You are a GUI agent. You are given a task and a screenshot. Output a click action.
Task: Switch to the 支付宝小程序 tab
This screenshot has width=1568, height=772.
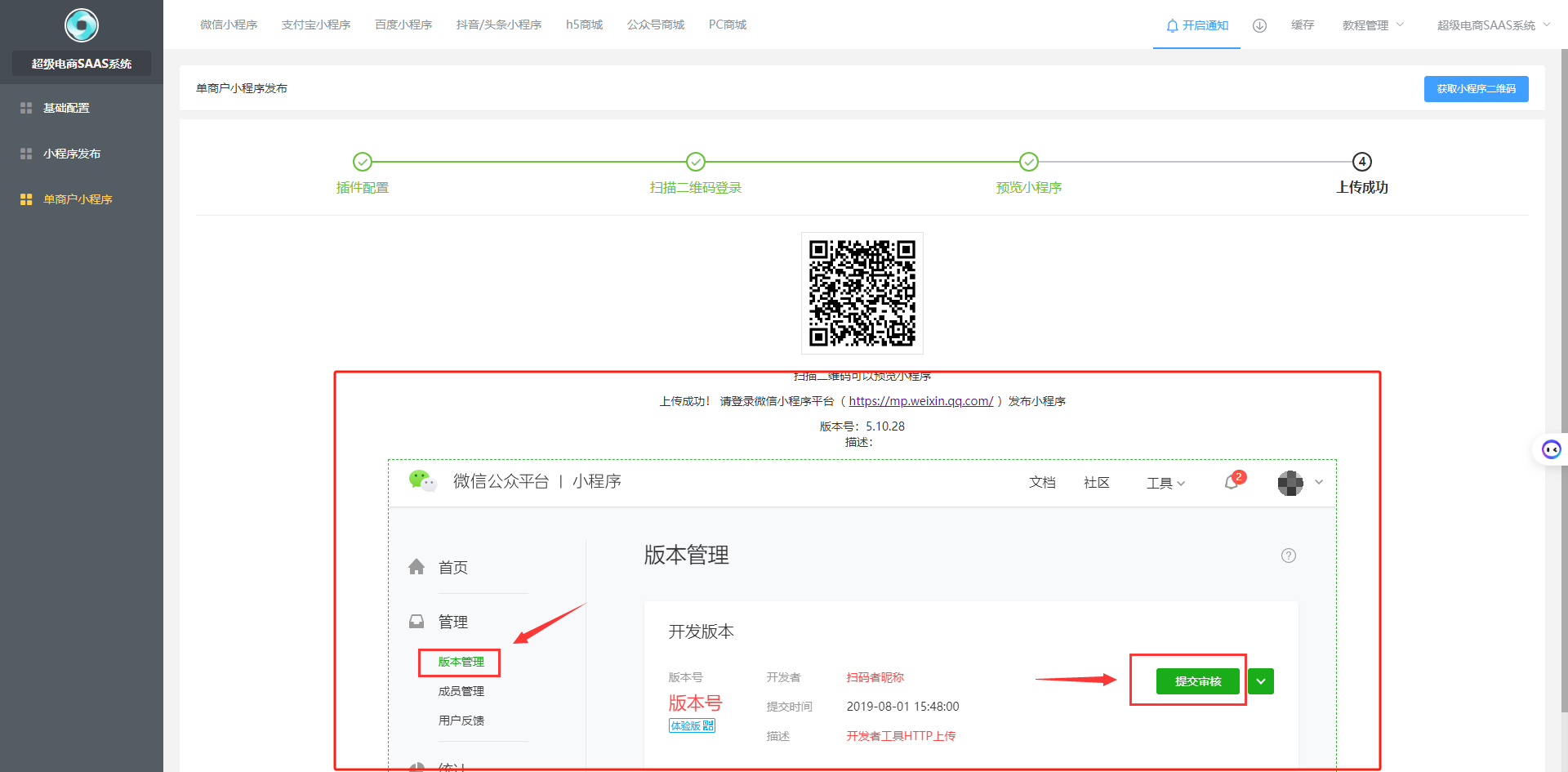316,25
